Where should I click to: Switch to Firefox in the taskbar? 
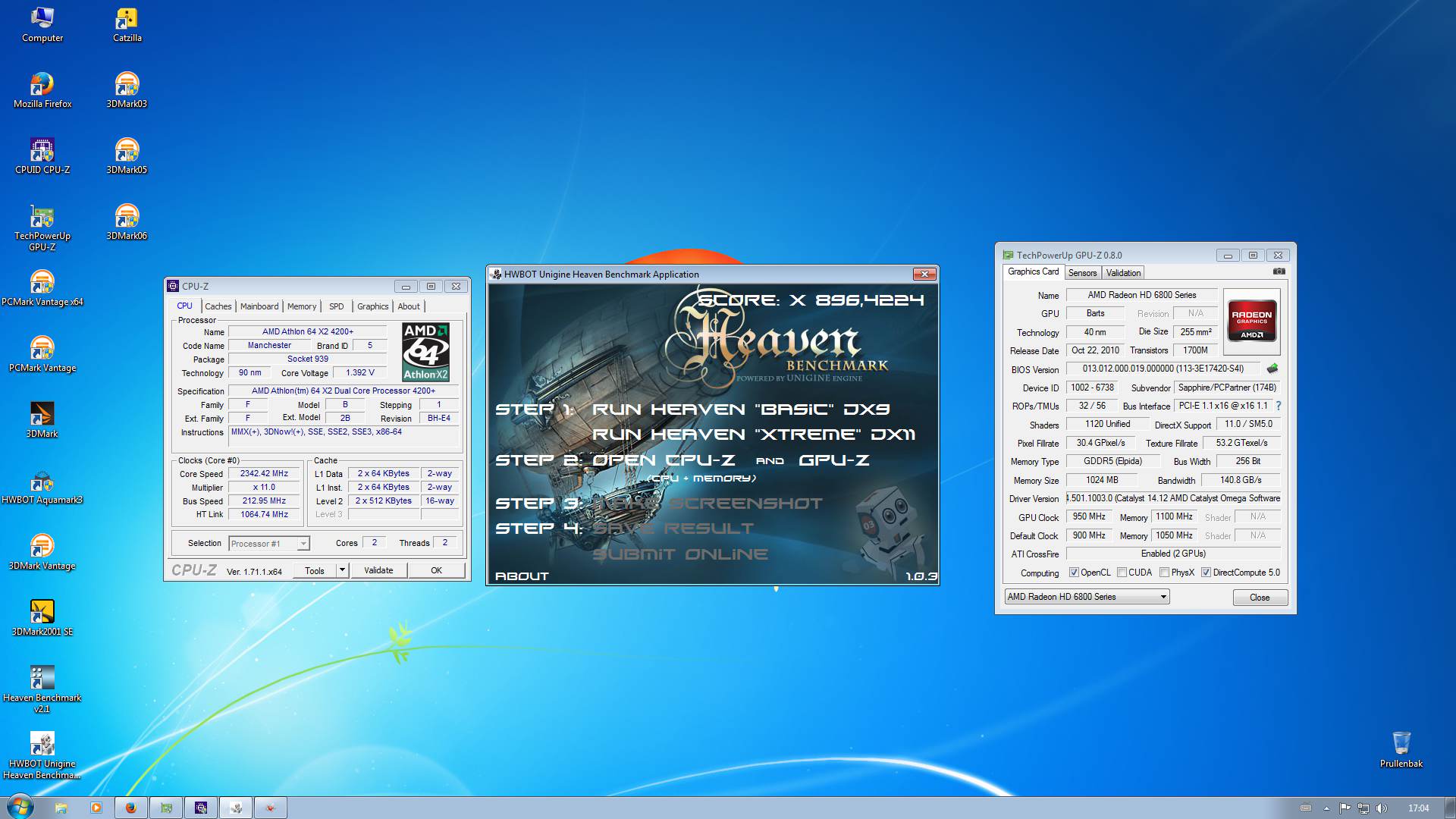point(130,808)
